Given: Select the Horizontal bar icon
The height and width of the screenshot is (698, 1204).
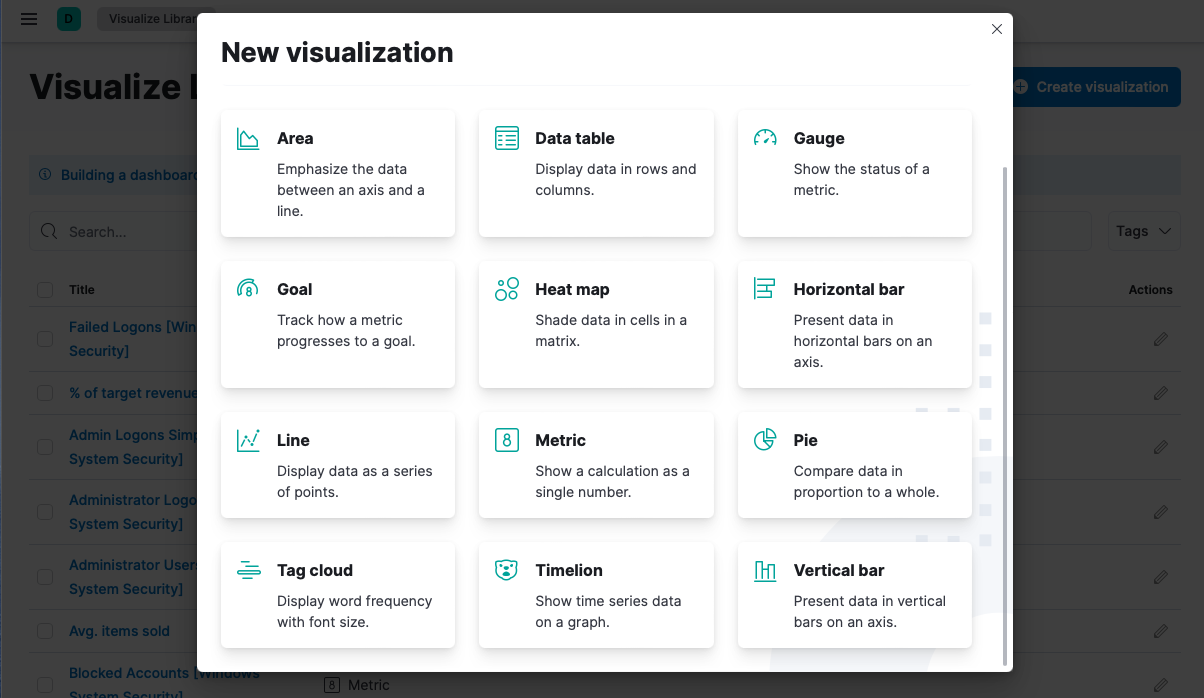Looking at the screenshot, I should tap(765, 290).
